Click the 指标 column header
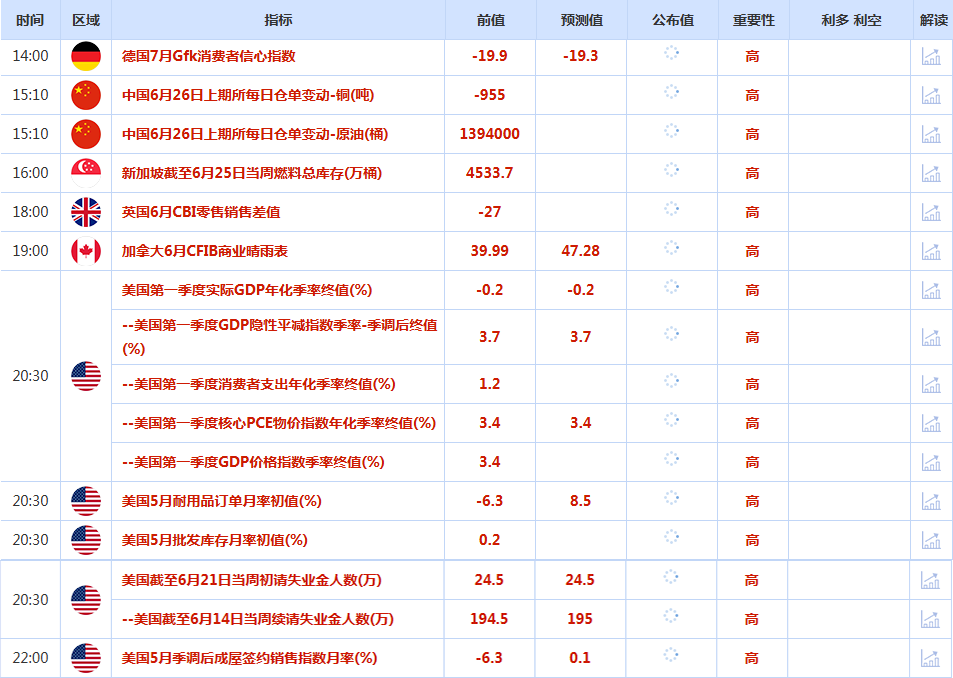This screenshot has width=953, height=678. pyautogui.click(x=278, y=19)
